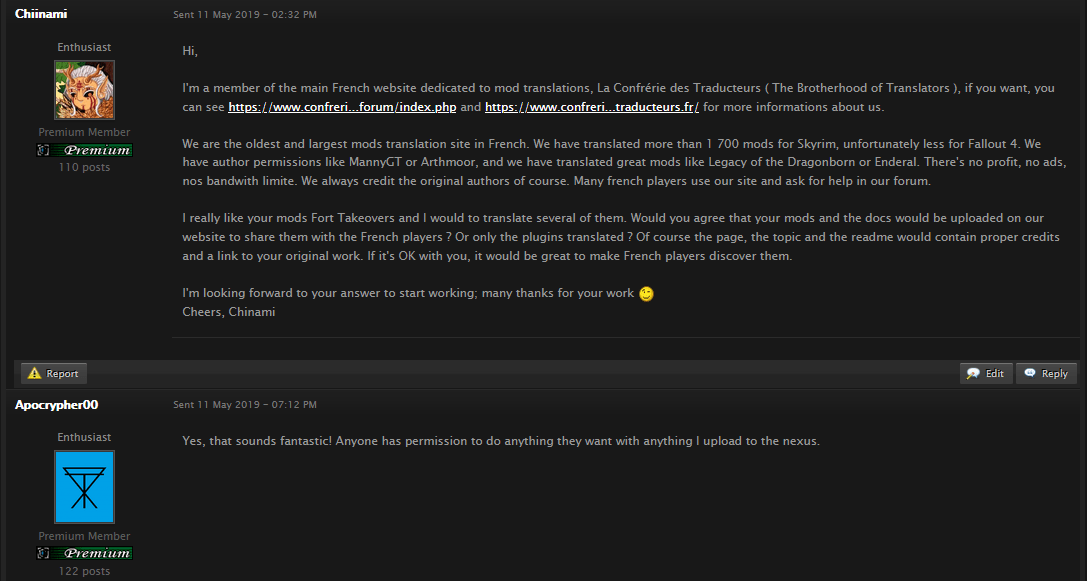Click Apocrypher00's 122 posts count
This screenshot has height=581, width=1087.
pyautogui.click(x=85, y=571)
